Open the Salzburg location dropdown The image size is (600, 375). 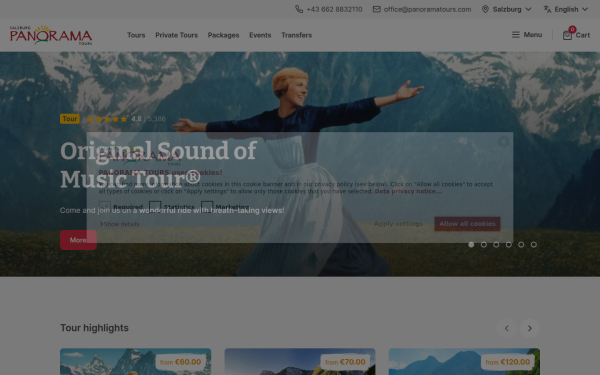tap(507, 9)
